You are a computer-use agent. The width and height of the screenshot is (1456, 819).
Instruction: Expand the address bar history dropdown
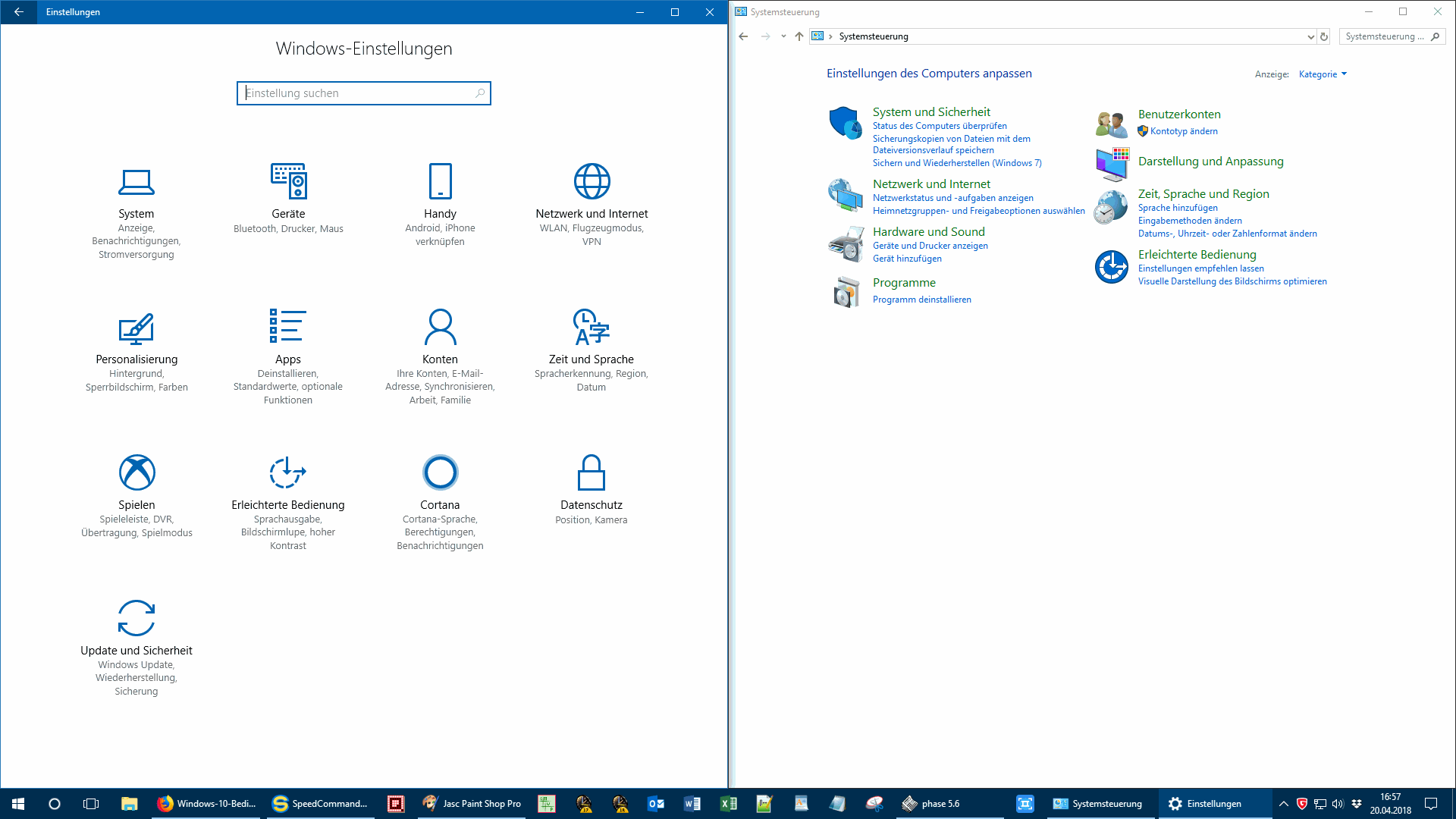[1310, 36]
